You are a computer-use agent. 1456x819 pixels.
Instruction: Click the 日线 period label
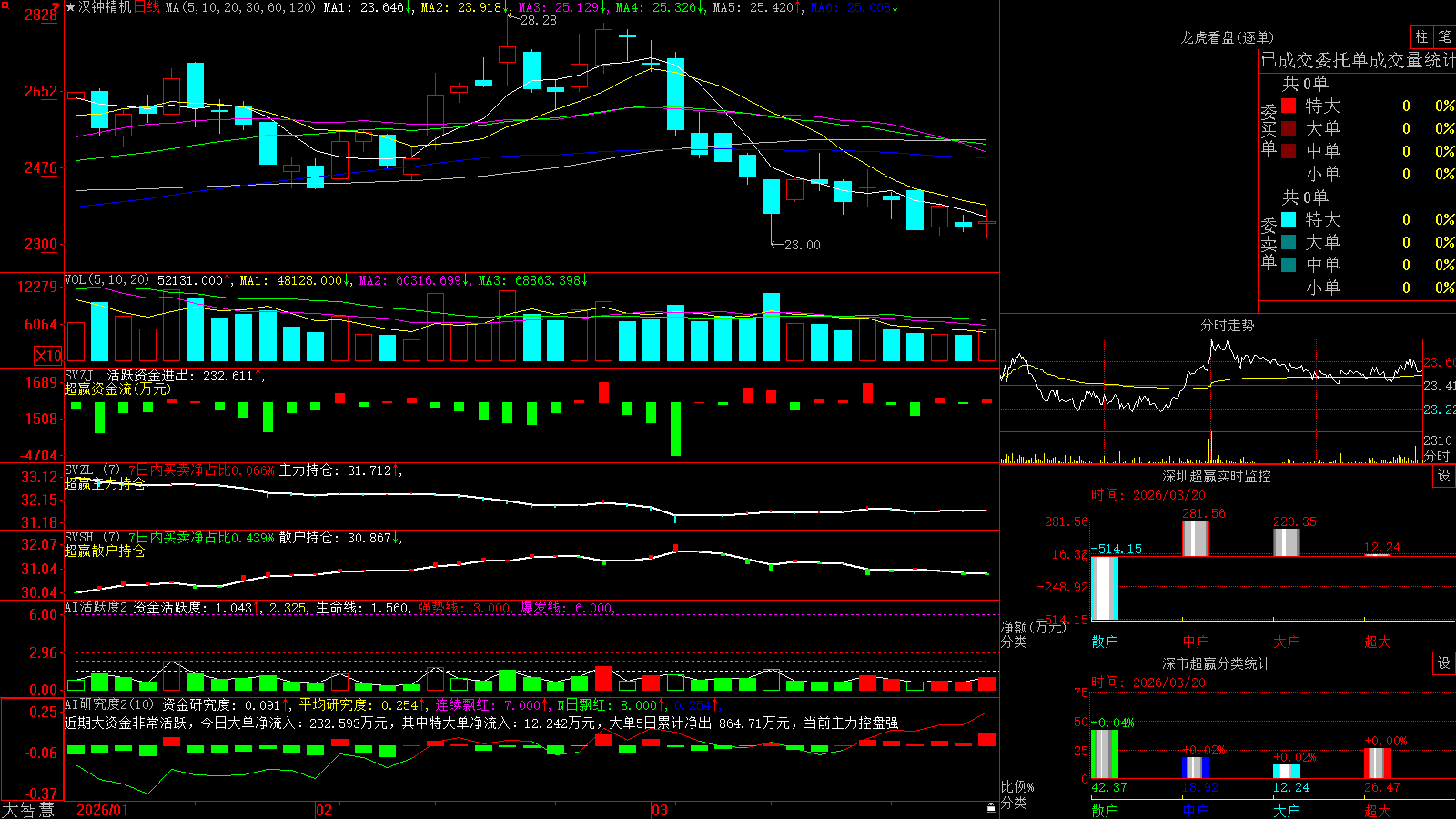point(147,7)
